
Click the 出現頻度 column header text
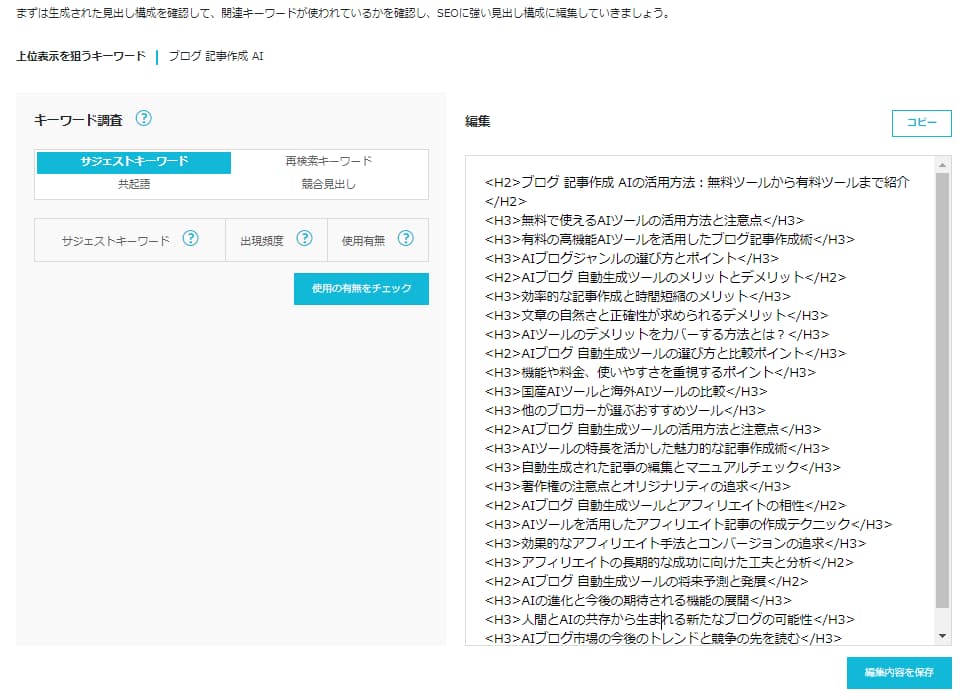[262, 241]
